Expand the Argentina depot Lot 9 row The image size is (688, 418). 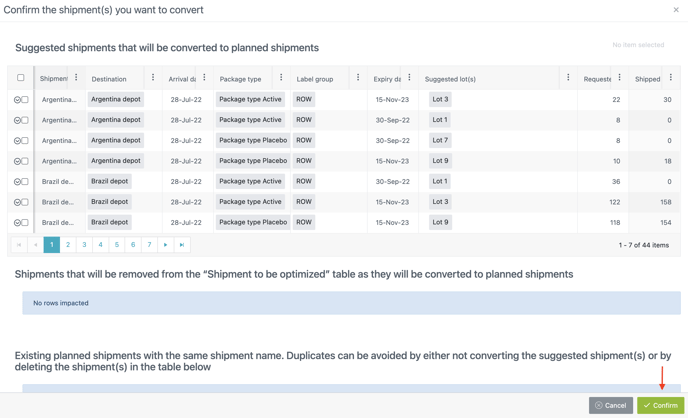(17, 161)
